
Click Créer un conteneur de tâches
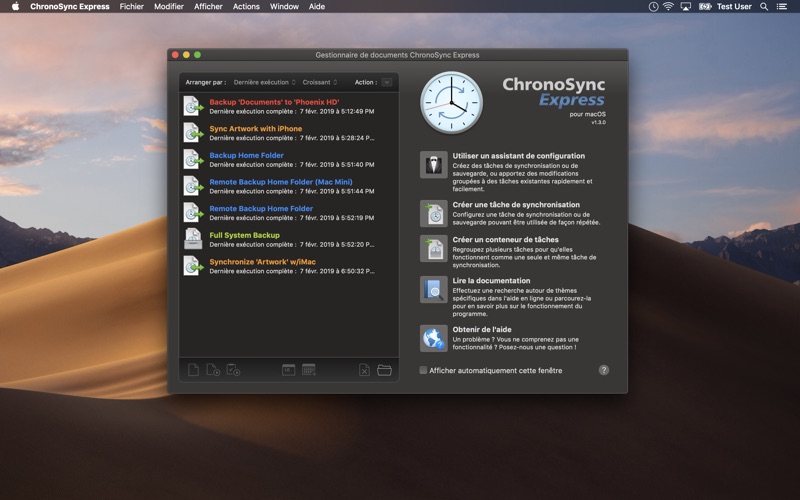505,240
